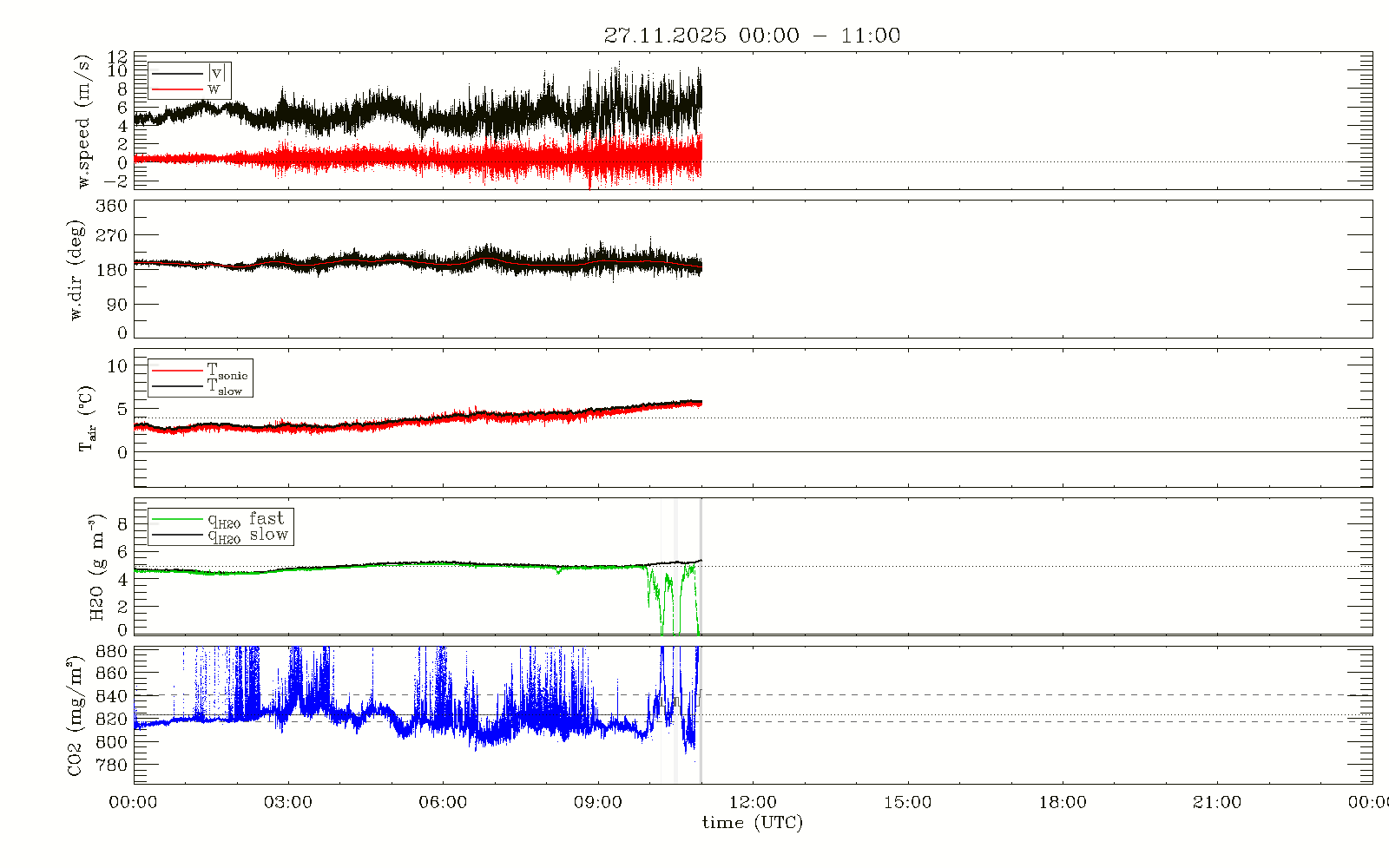
Task: Select the 06:00 time tick label
Action: point(443,802)
